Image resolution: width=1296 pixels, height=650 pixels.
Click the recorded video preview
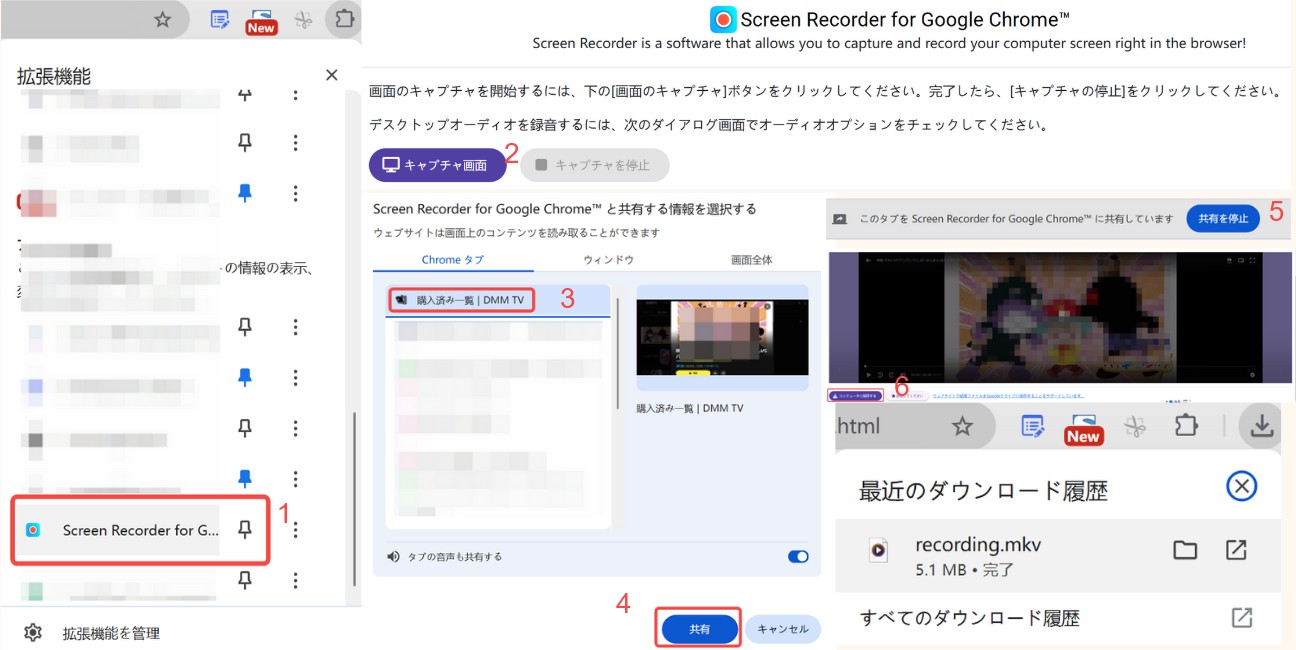(1059, 318)
